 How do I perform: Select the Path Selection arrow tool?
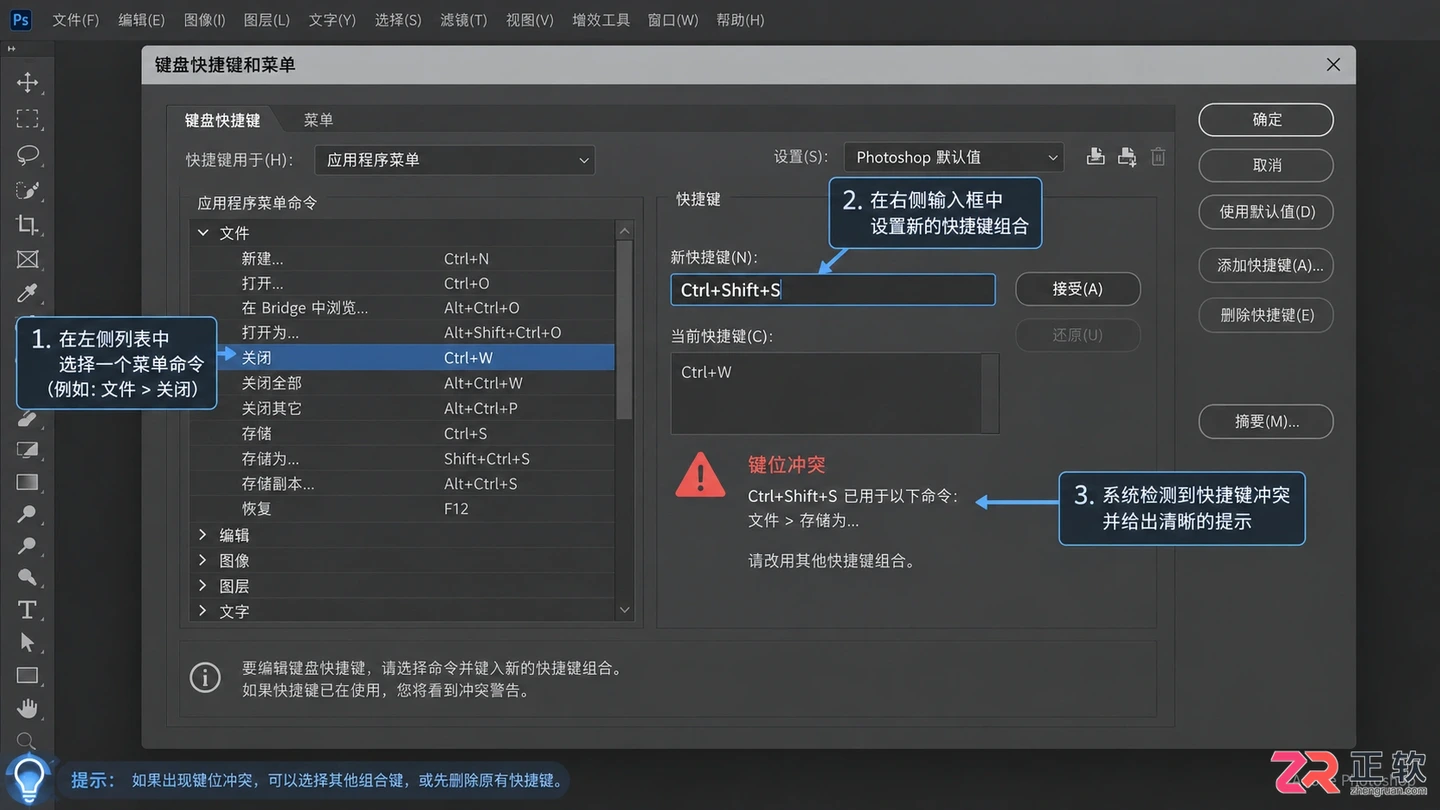pyautogui.click(x=27, y=642)
